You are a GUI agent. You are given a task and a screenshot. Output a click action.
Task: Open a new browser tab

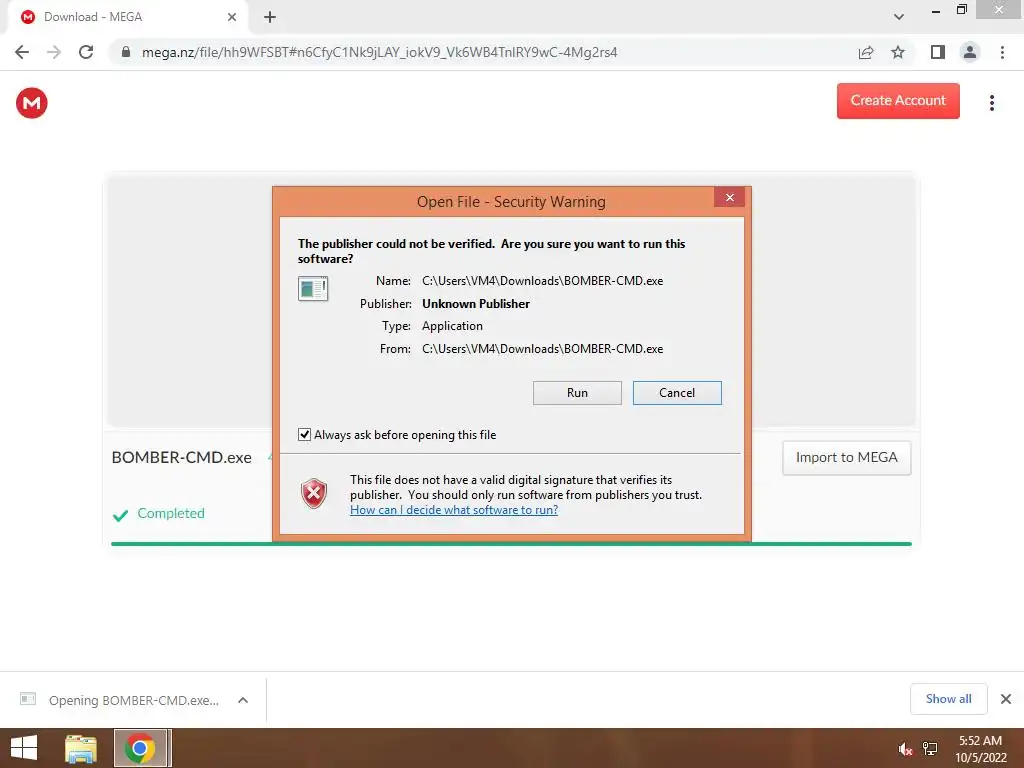[x=270, y=17]
